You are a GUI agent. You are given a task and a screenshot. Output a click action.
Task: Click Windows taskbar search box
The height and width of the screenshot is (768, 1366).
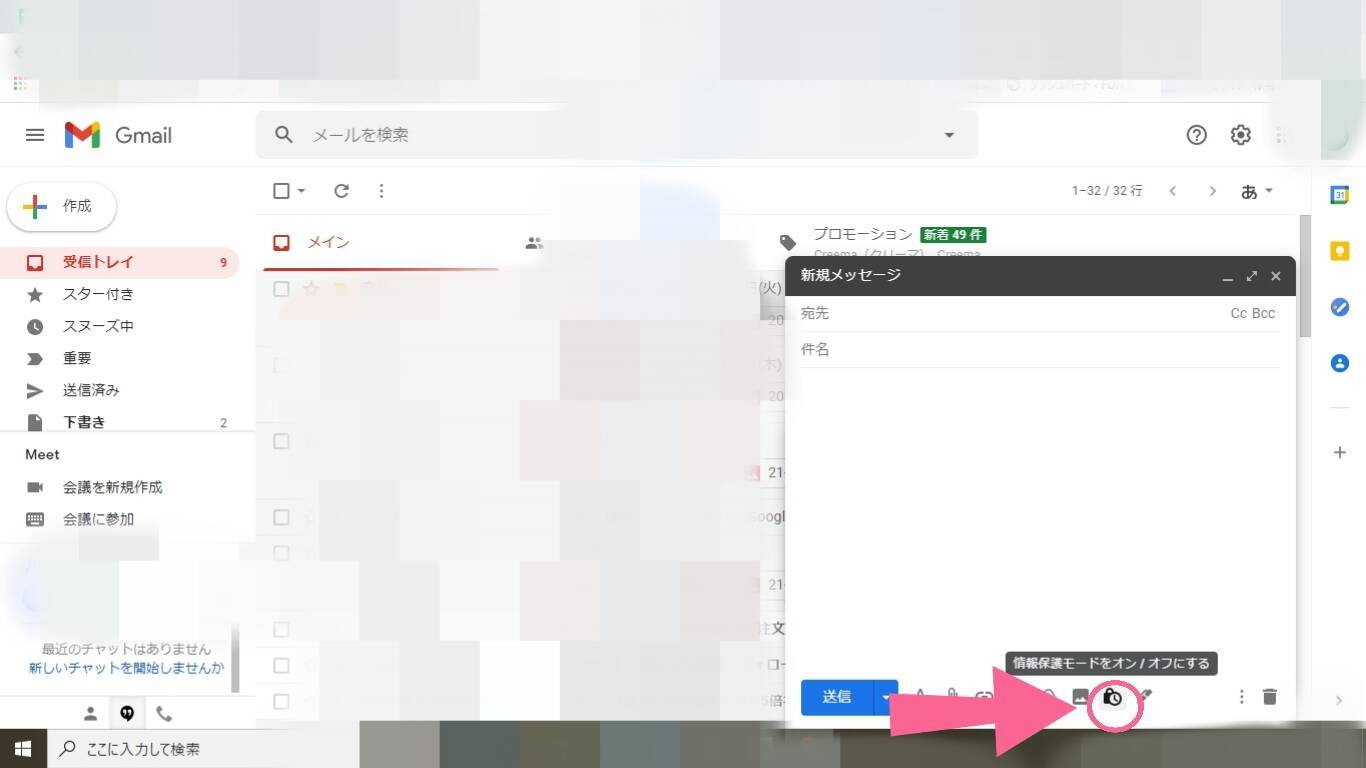(203, 748)
